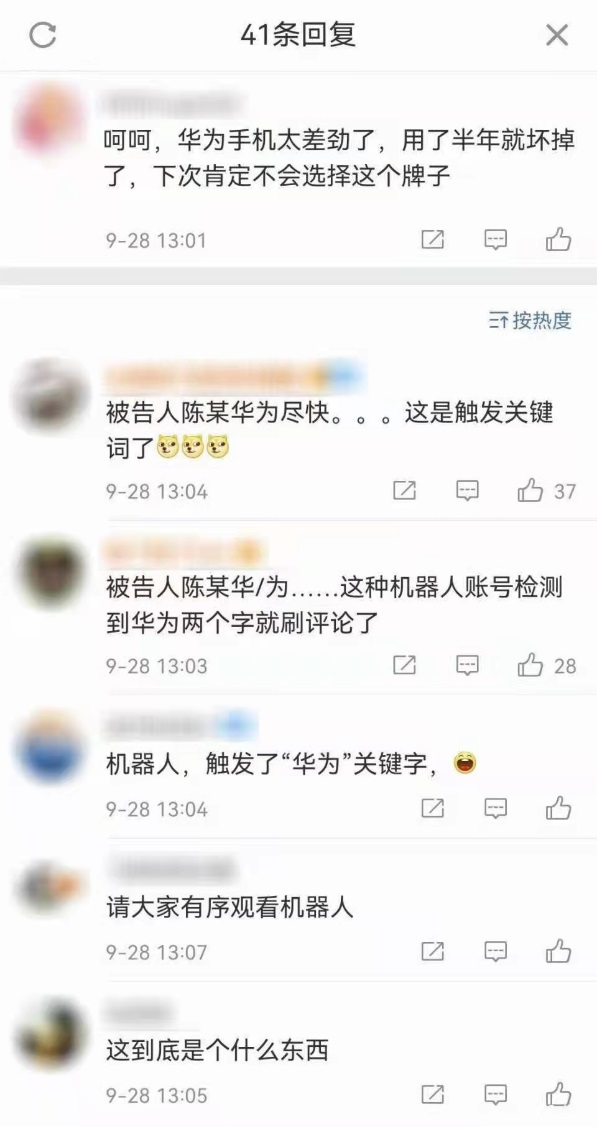The height and width of the screenshot is (1127, 597).
Task: Reply to the 触发关键词了 comment
Action: click(x=468, y=491)
